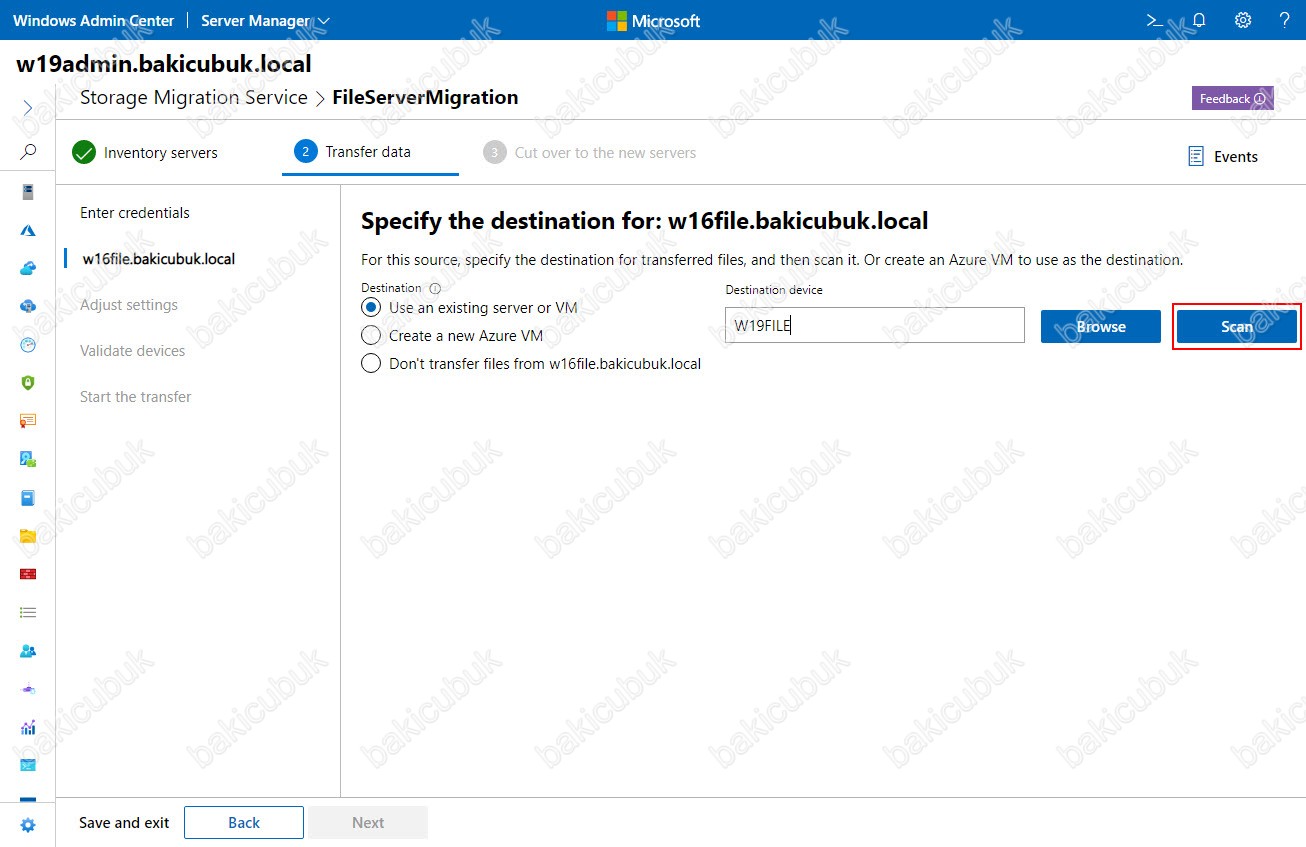Select w16file.bakicubuk.local in left navigation
This screenshot has width=1306, height=847.
159,259
